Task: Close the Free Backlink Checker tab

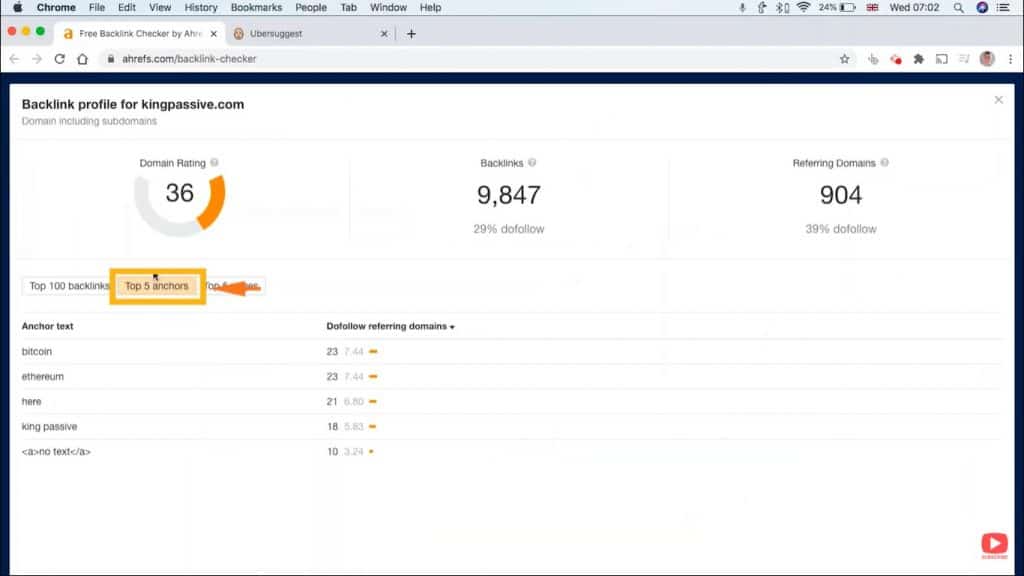Action: click(x=214, y=34)
